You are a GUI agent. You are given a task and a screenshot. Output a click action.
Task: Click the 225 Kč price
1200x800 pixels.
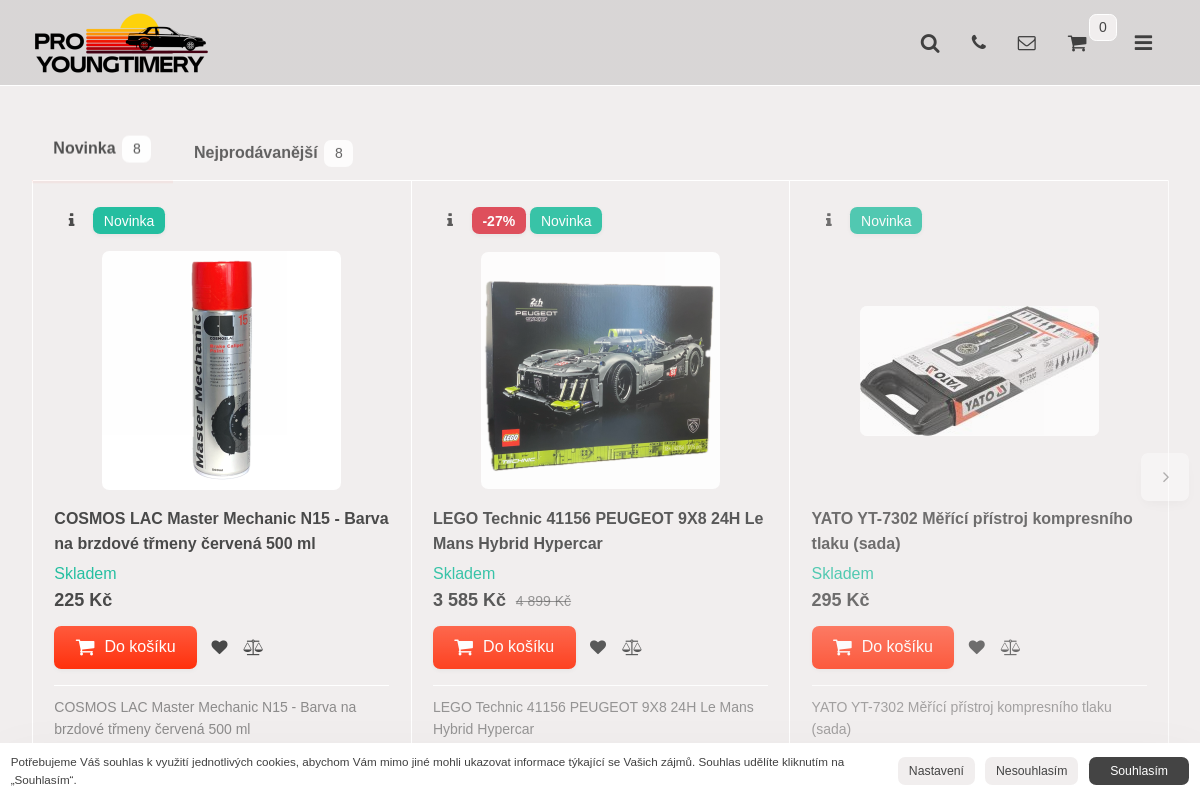(83, 600)
